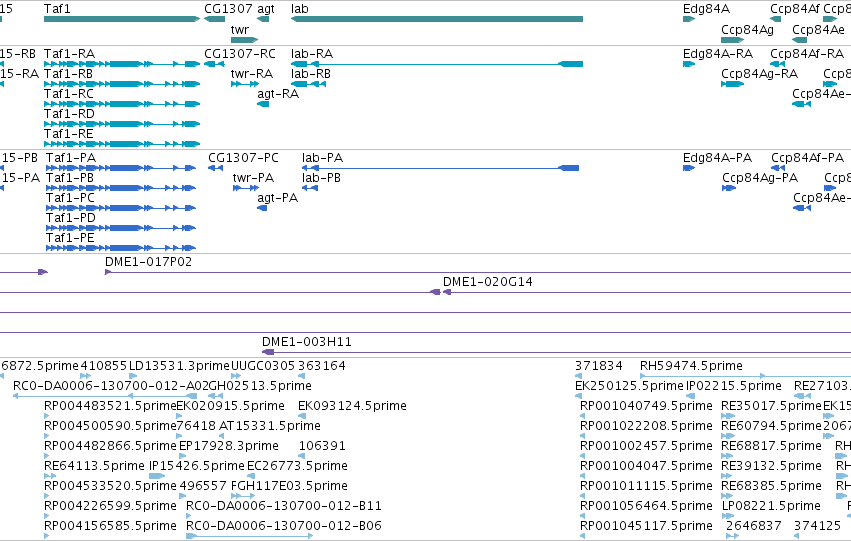Open the Ccp84Af-PA label
Viewport: 851px width, 541px height.
[808, 158]
